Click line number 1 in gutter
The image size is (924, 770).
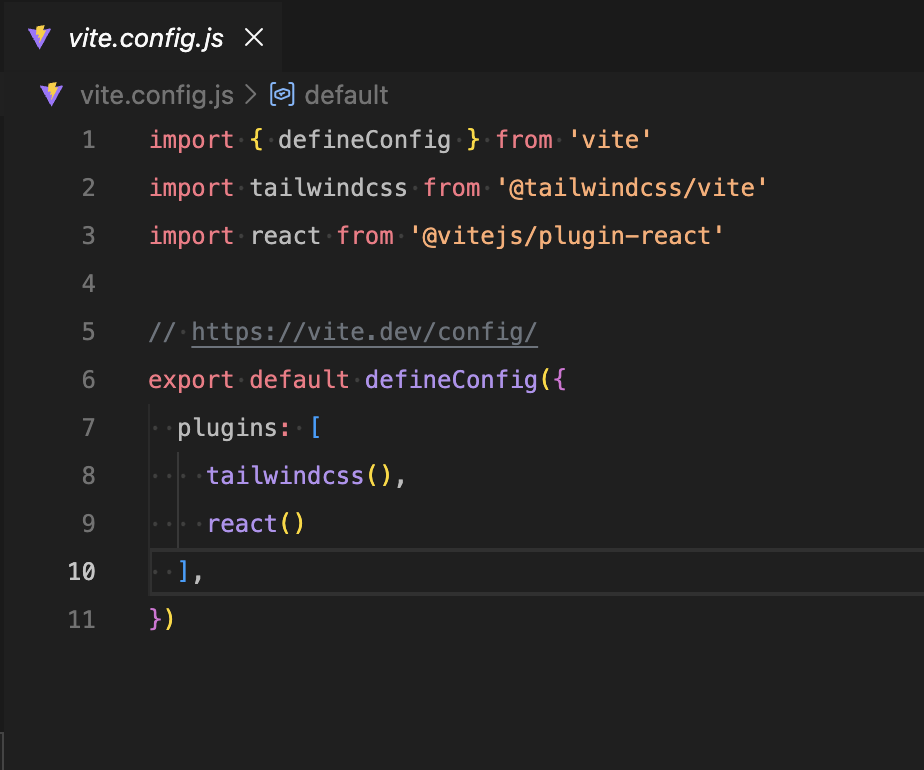tap(88, 140)
